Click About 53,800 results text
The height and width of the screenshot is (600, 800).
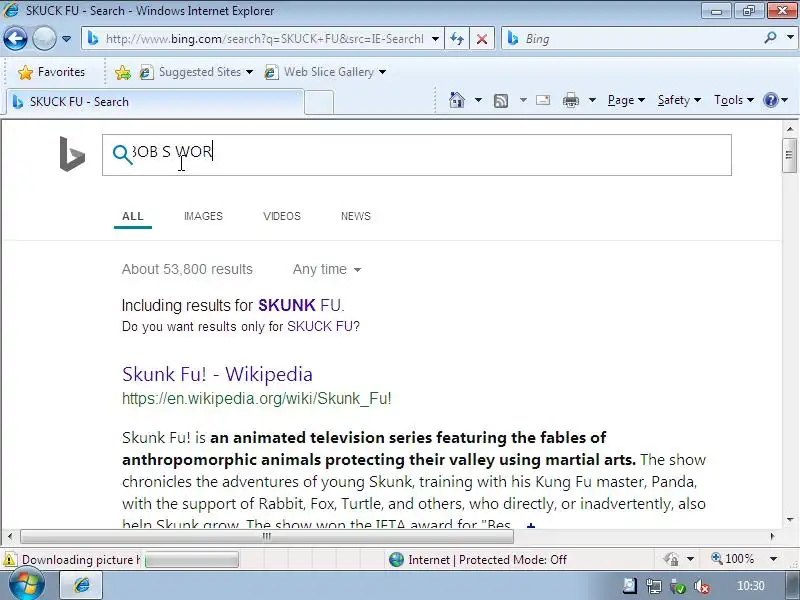tap(187, 269)
